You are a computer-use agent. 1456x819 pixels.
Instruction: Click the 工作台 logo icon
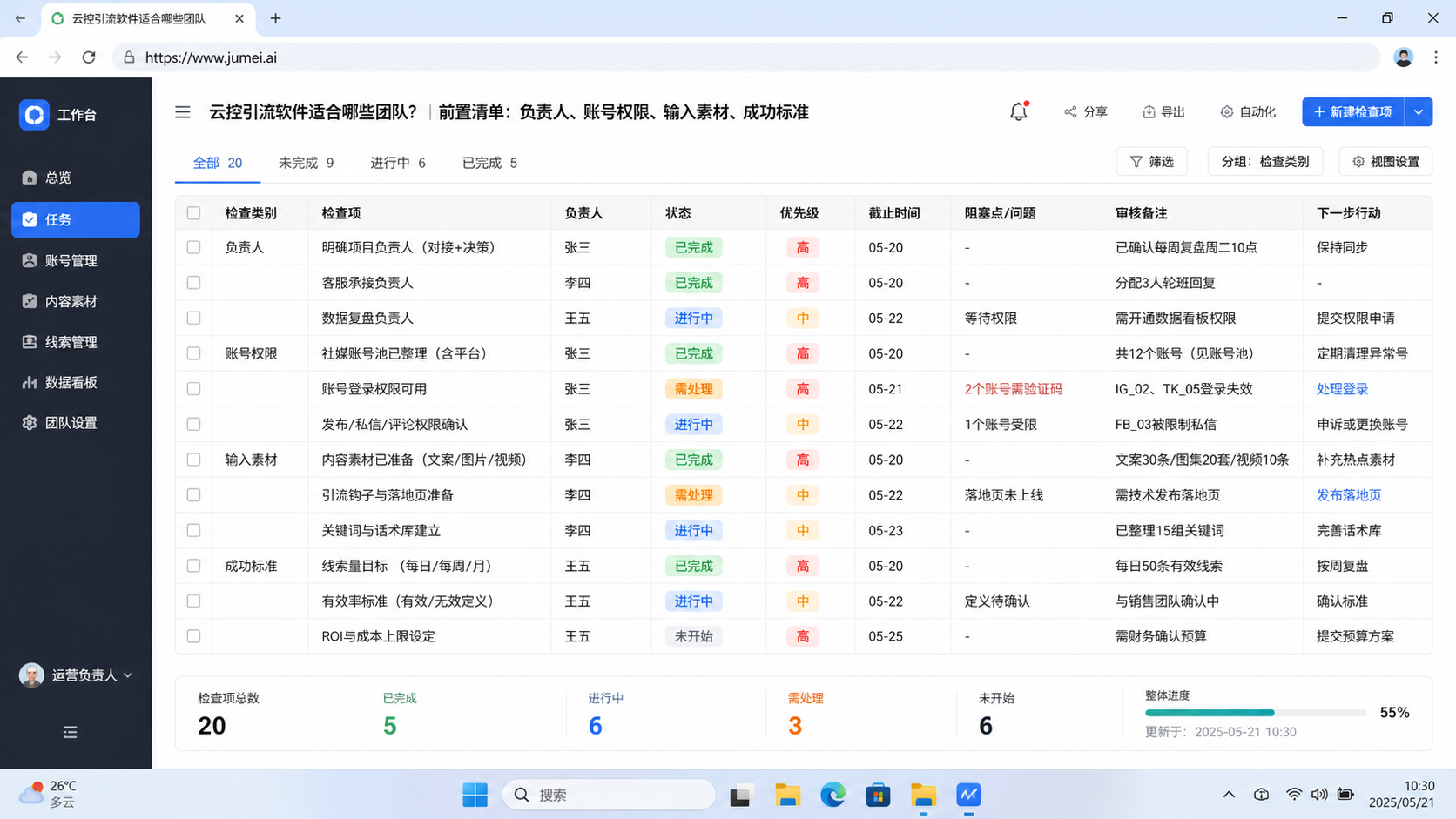pos(34,114)
